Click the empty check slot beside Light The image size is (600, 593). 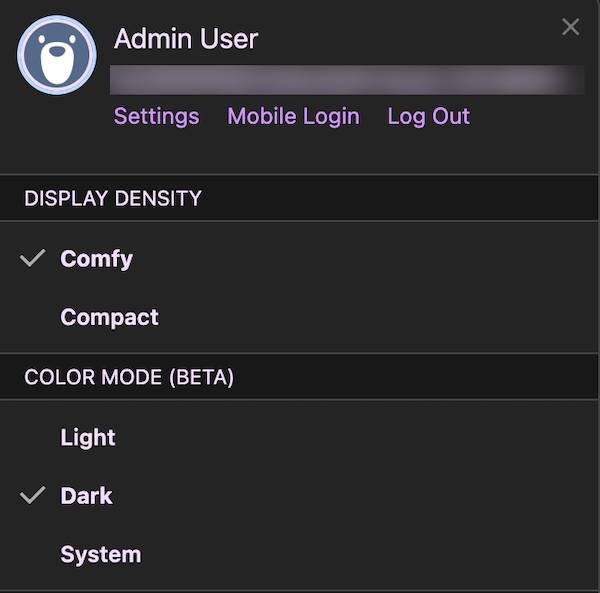(x=33, y=437)
